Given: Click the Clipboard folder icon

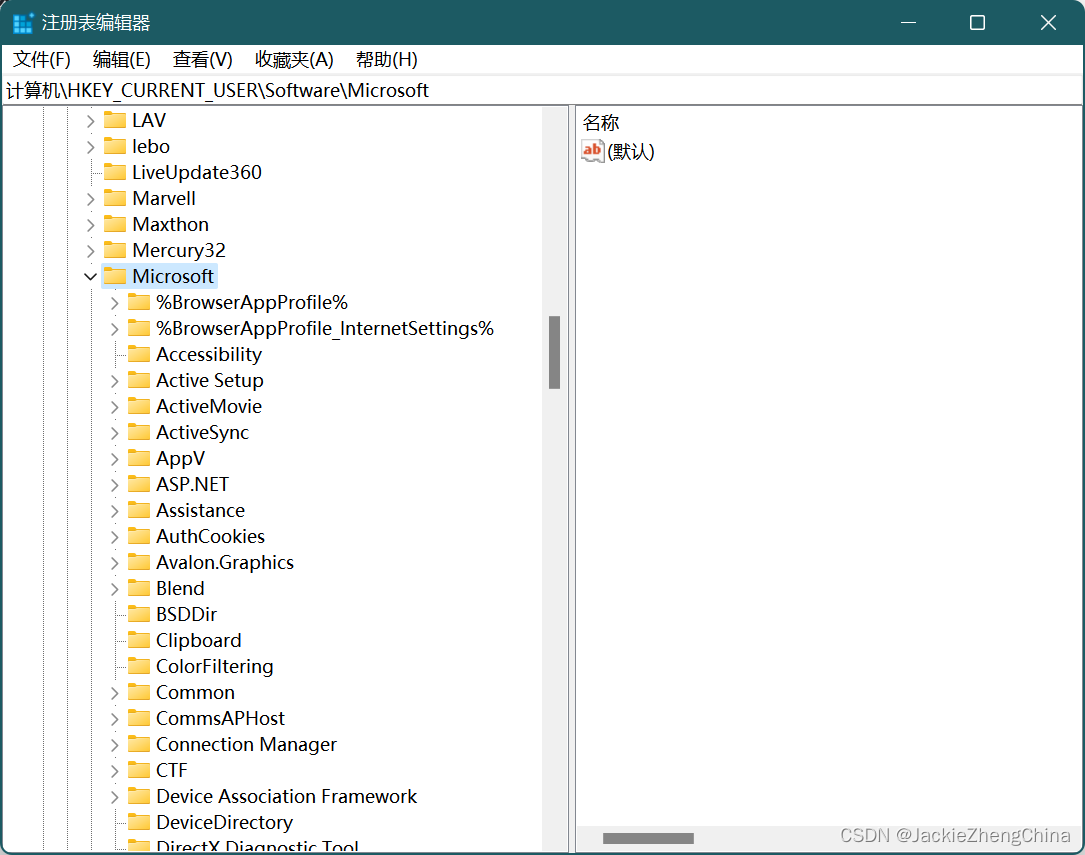Looking at the screenshot, I should click(x=139, y=640).
